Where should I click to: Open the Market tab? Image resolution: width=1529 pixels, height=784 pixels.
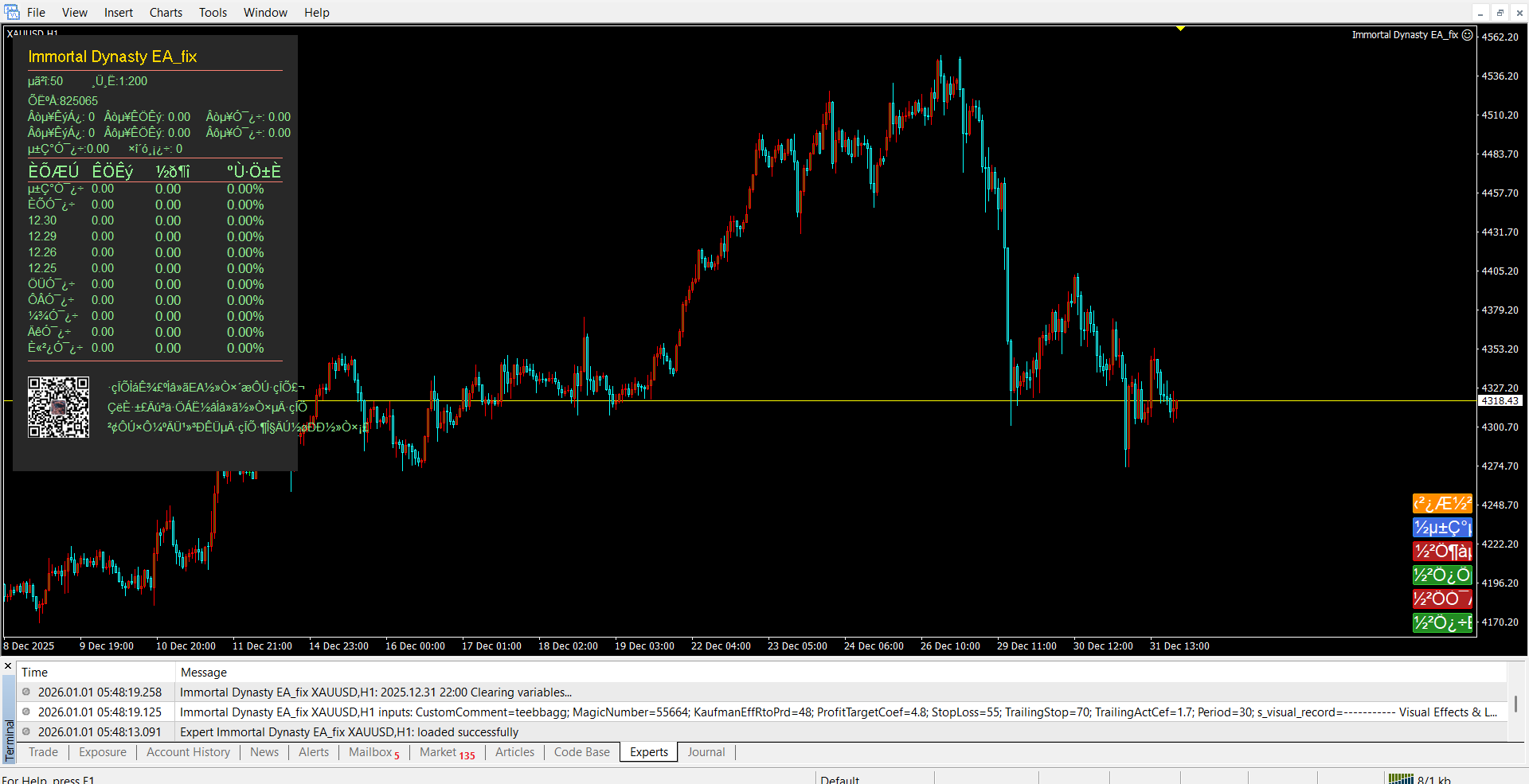coord(447,752)
